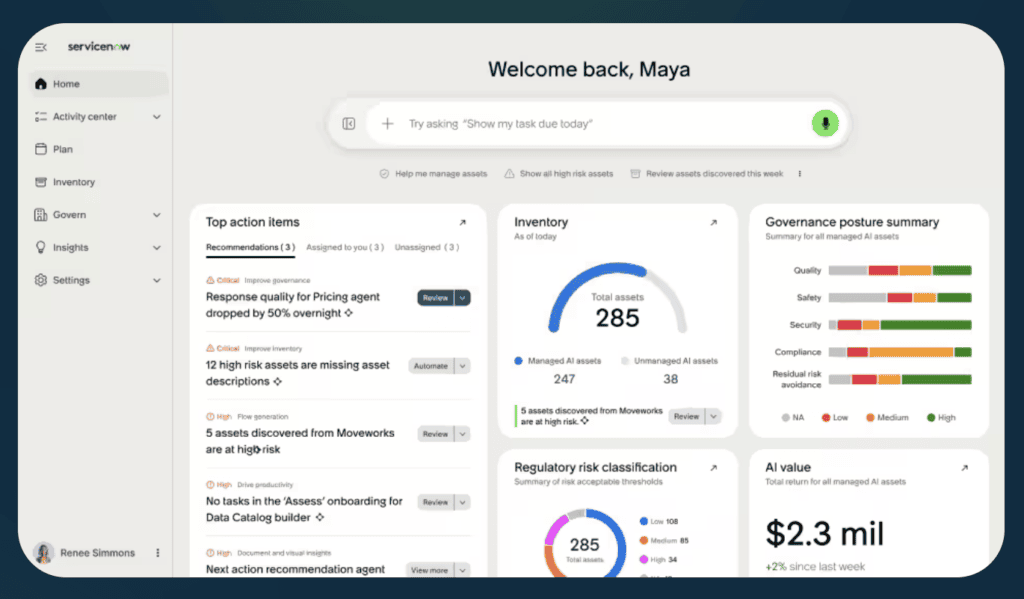Open dropdown next to Automate button

pos(462,366)
